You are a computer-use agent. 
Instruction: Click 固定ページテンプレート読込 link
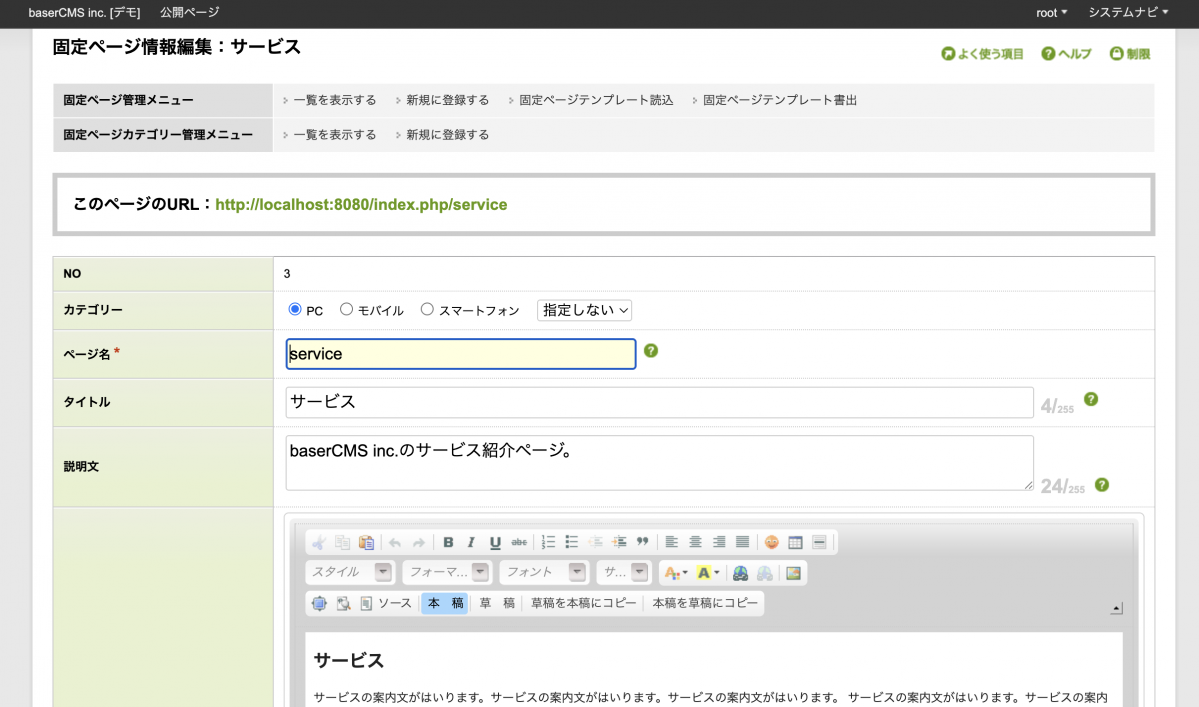tap(596, 100)
